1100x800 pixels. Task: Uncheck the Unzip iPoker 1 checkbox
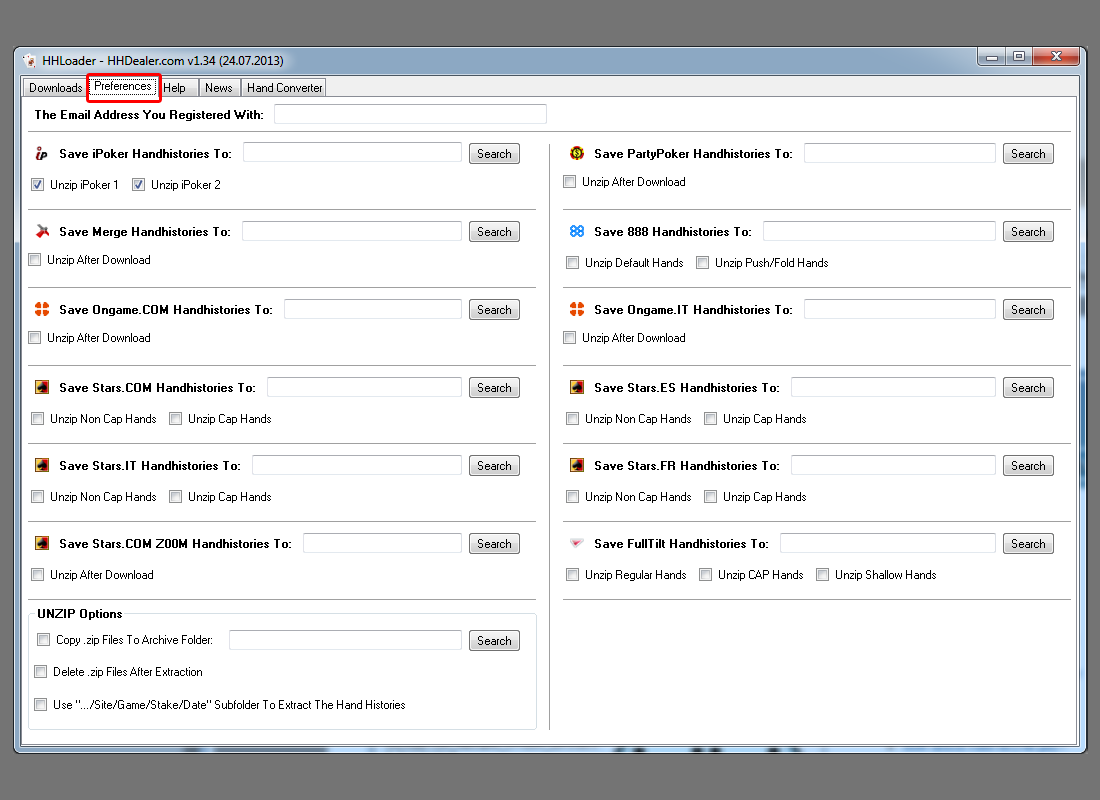[x=38, y=185]
